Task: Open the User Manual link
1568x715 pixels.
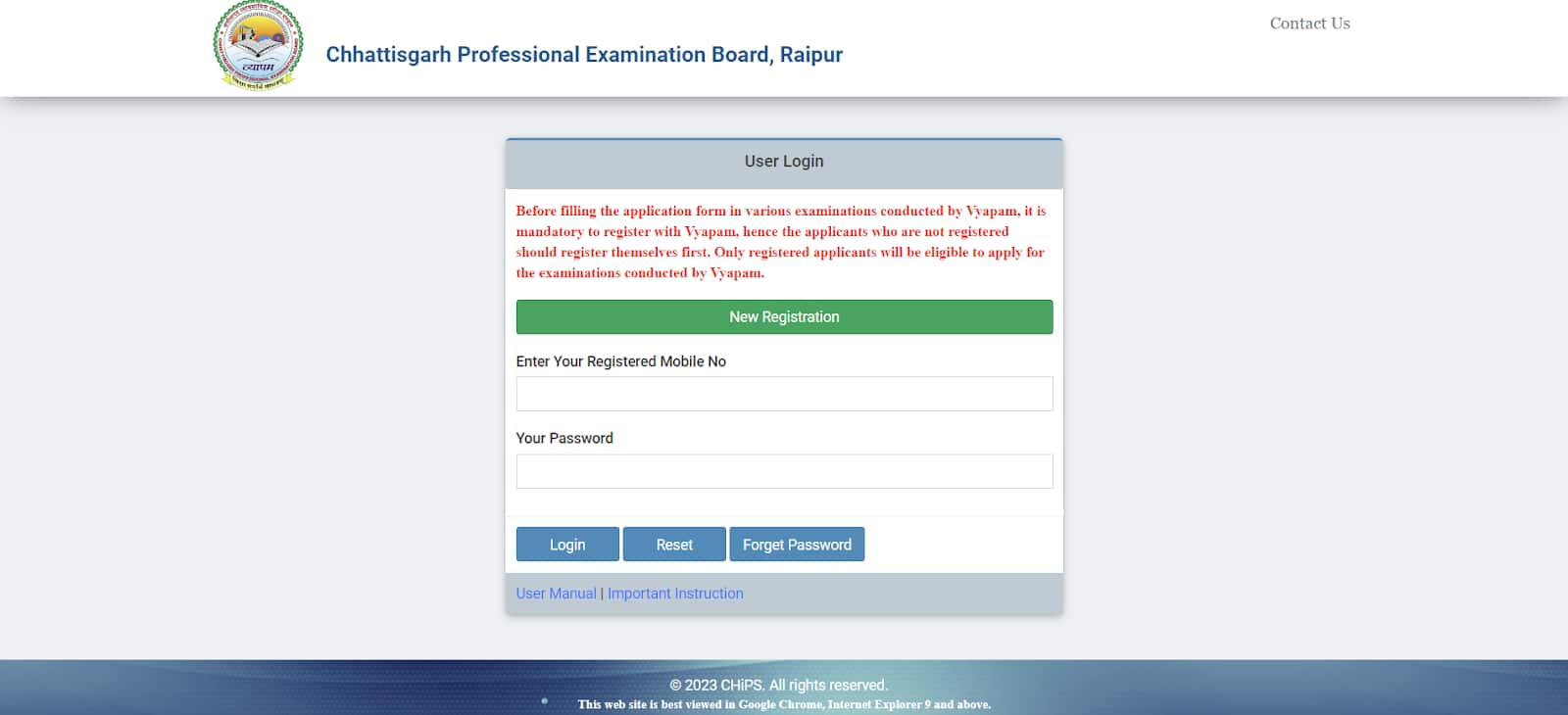Action: click(556, 594)
